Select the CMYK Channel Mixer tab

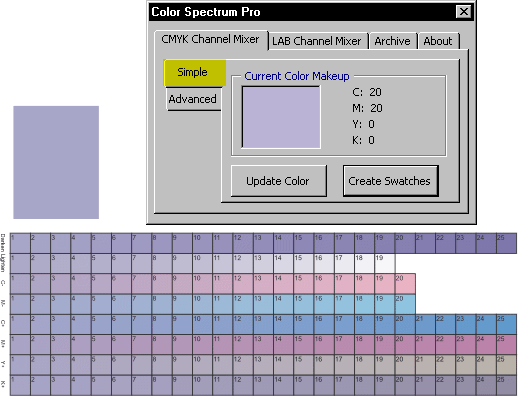click(211, 40)
